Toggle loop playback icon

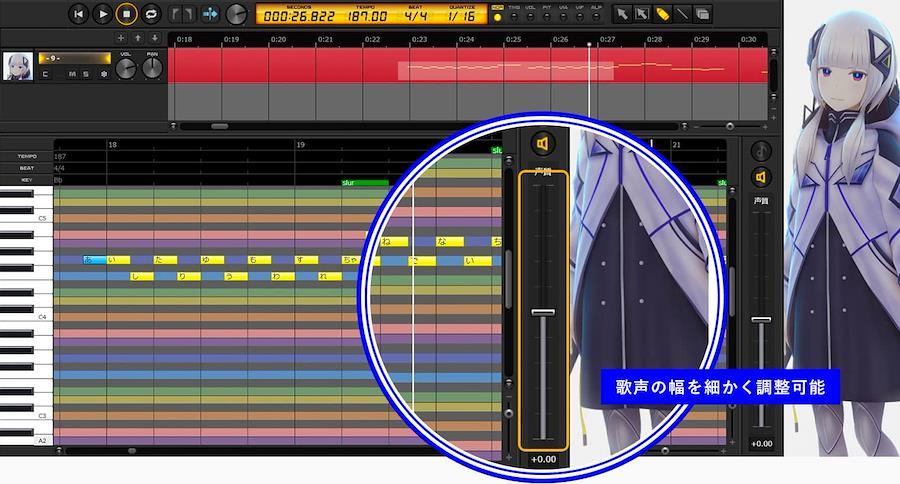pos(151,14)
